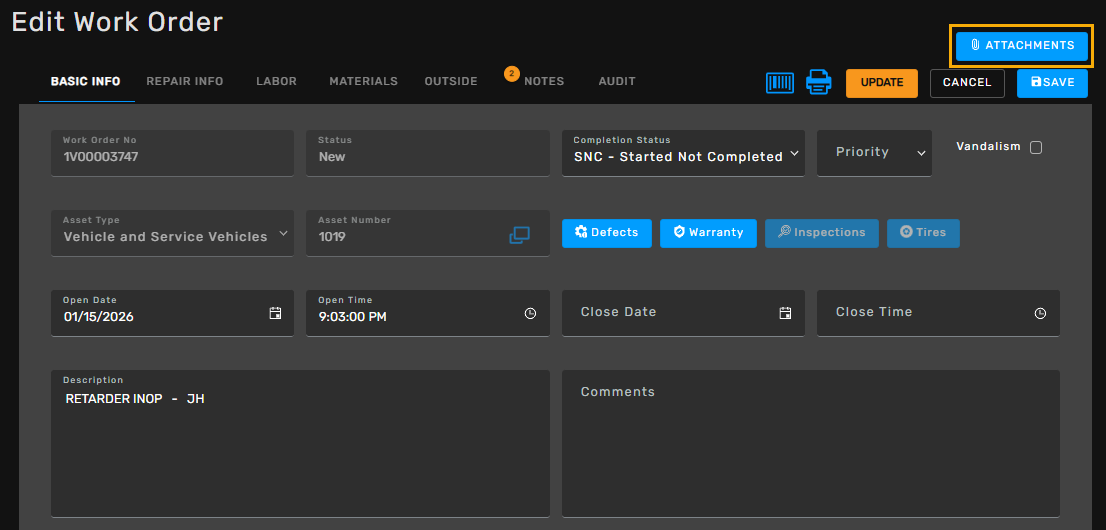
Task: Toggle the Vandalism checkbox
Action: pyautogui.click(x=1035, y=147)
